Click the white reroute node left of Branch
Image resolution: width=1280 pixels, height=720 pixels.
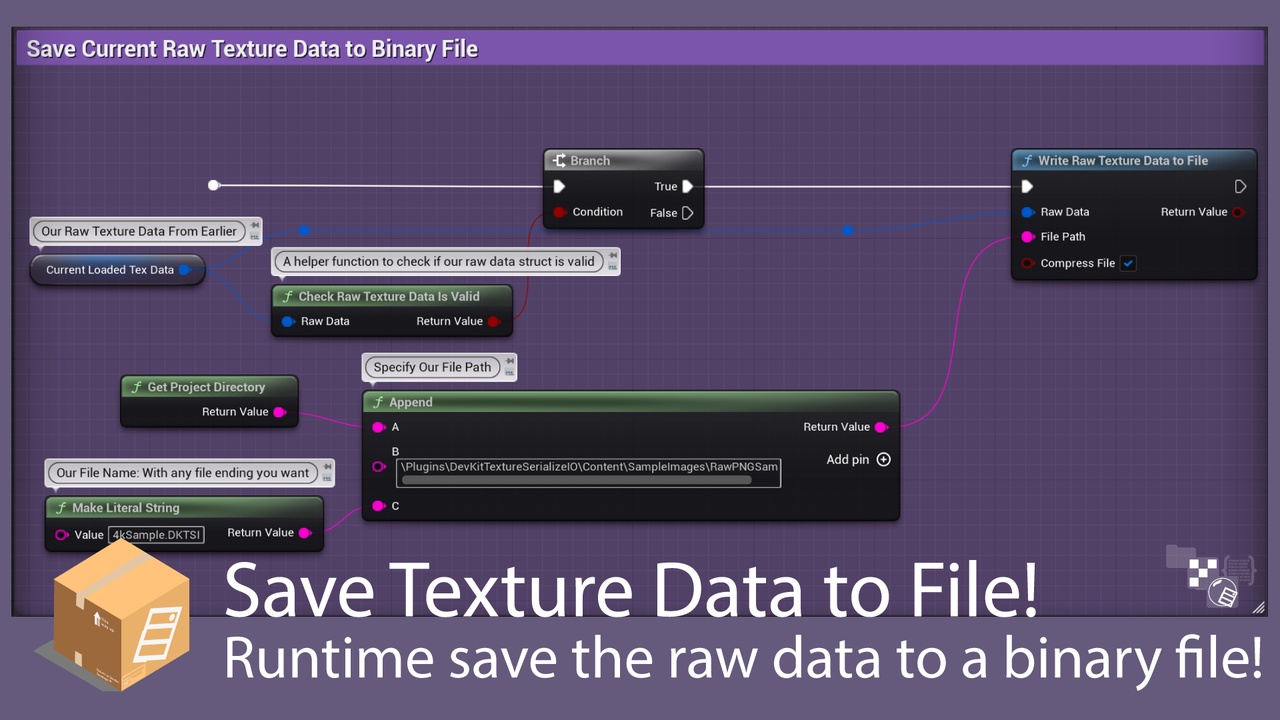[213, 185]
